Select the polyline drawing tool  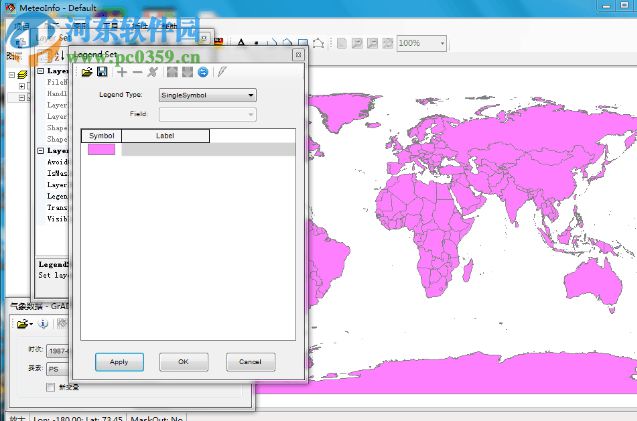pos(272,43)
